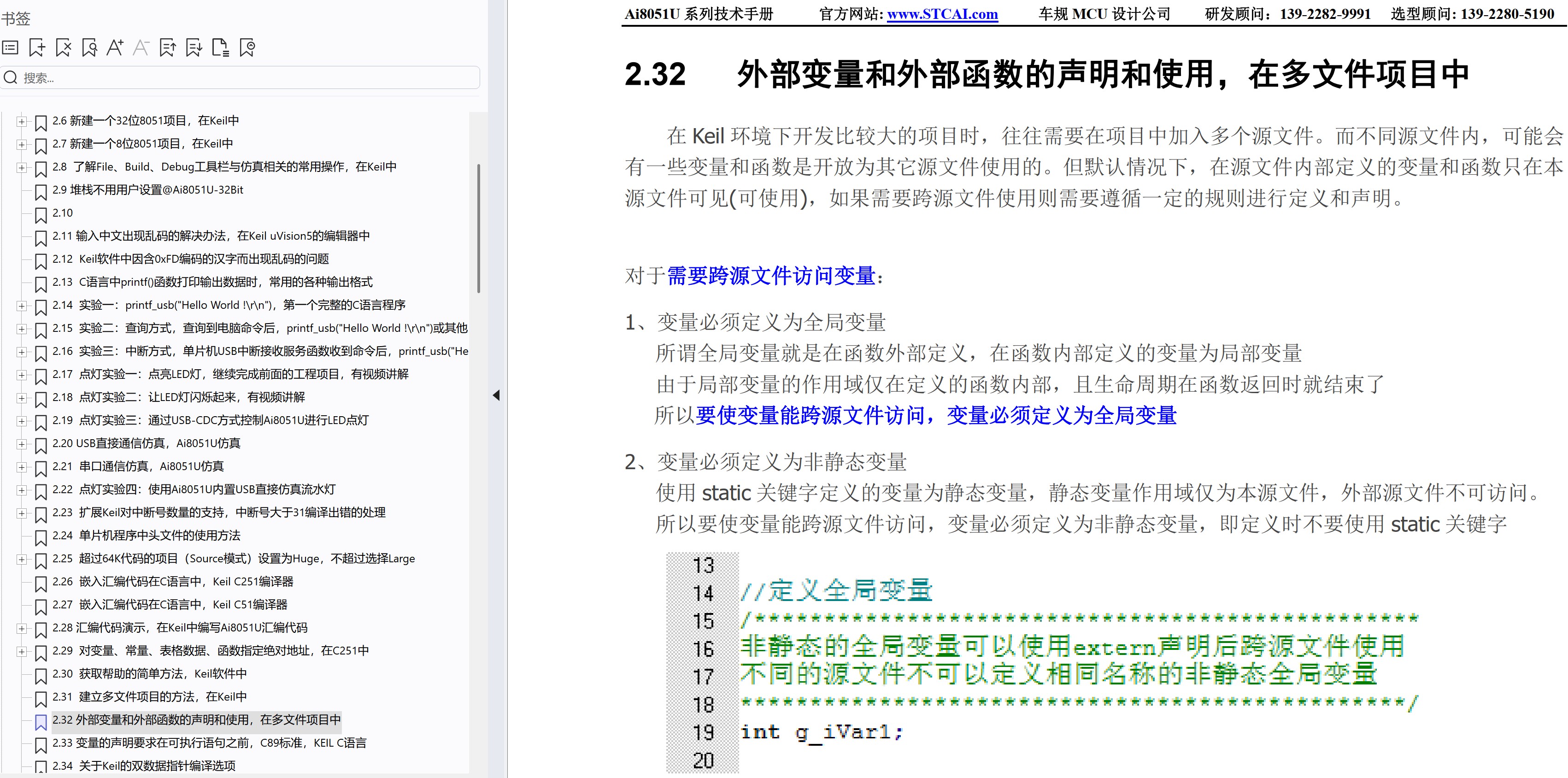The height and width of the screenshot is (778, 1568).
Task: Click the page outline extraction icon
Action: click(x=220, y=47)
